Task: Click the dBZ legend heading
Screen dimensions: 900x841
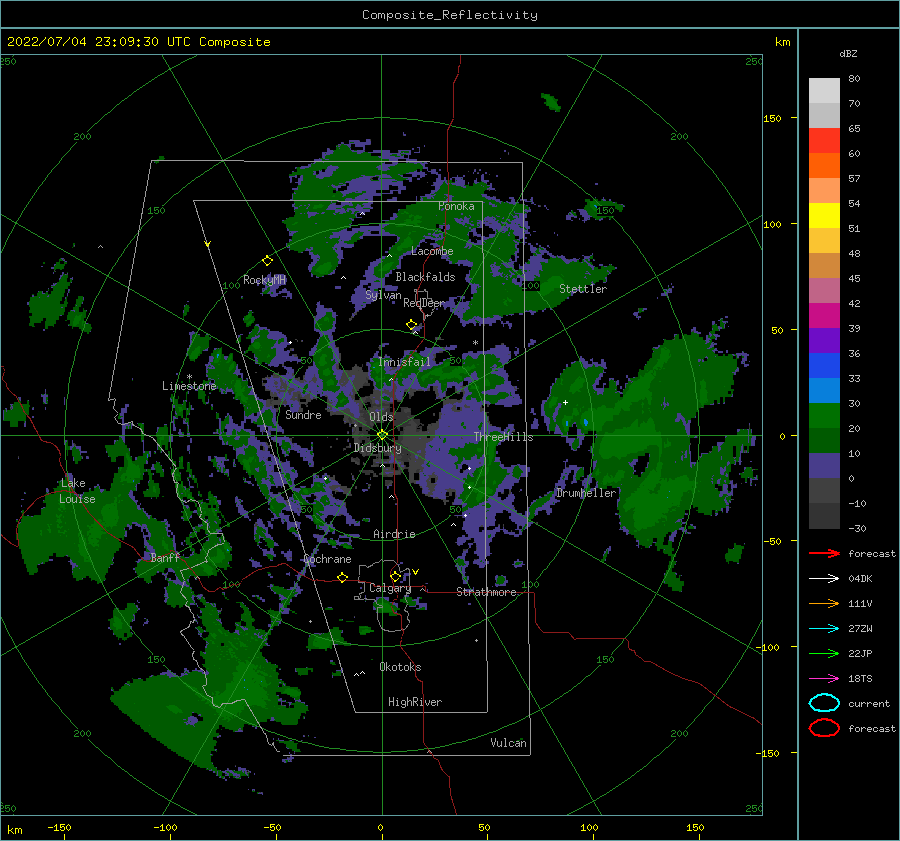Action: (848, 53)
